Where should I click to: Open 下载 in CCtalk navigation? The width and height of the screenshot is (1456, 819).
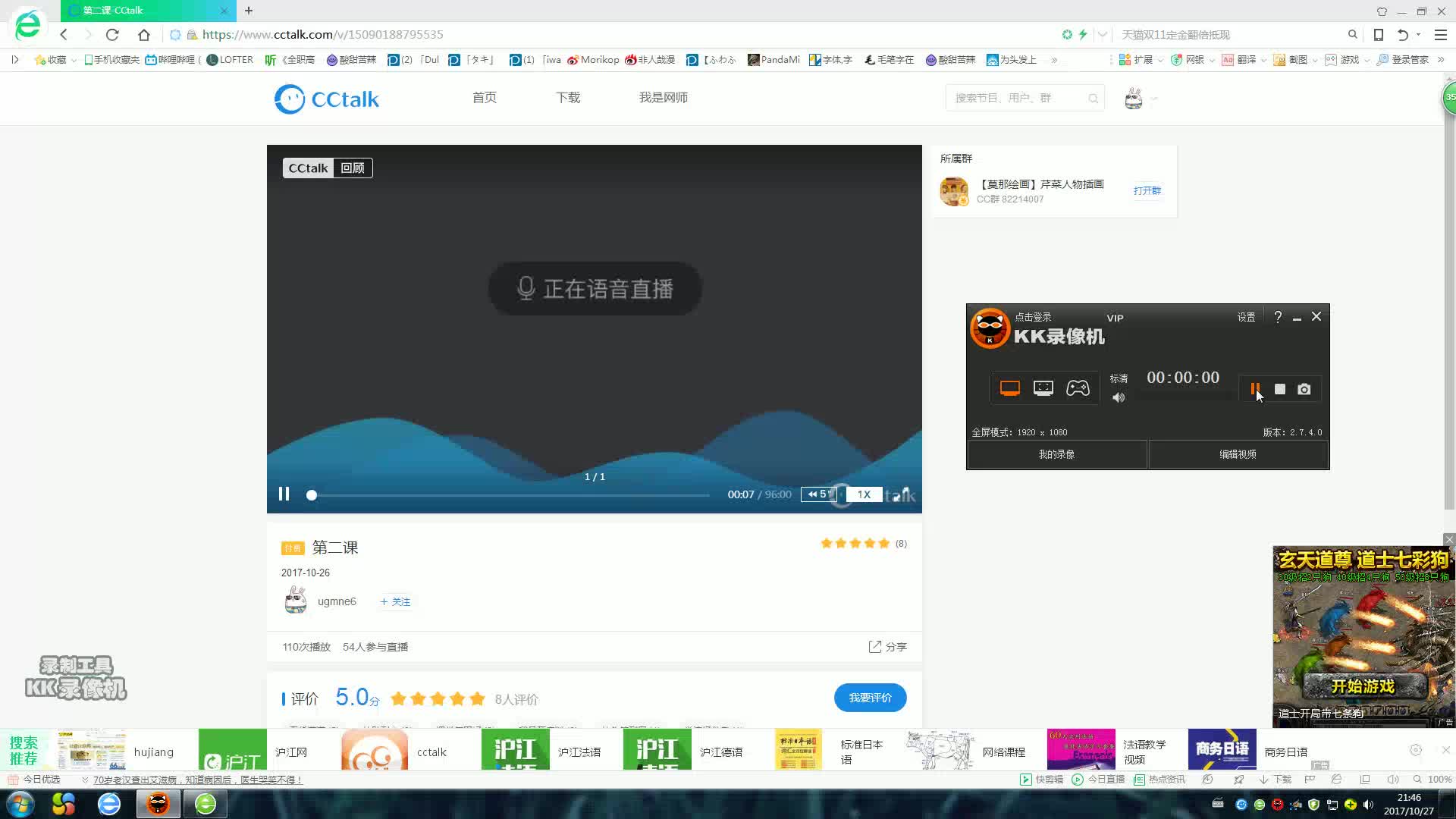[568, 98]
